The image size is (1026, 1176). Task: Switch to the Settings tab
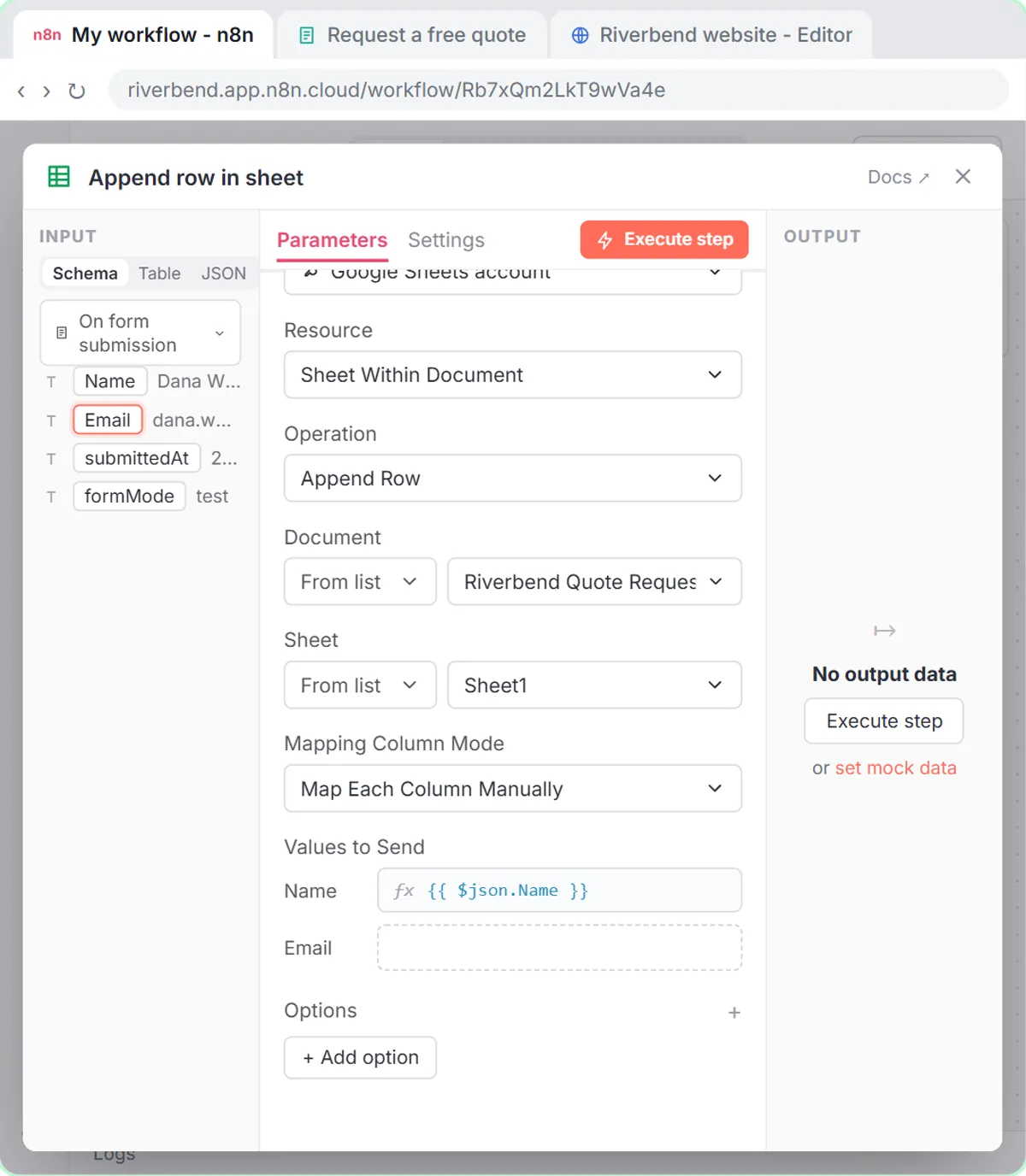point(446,240)
